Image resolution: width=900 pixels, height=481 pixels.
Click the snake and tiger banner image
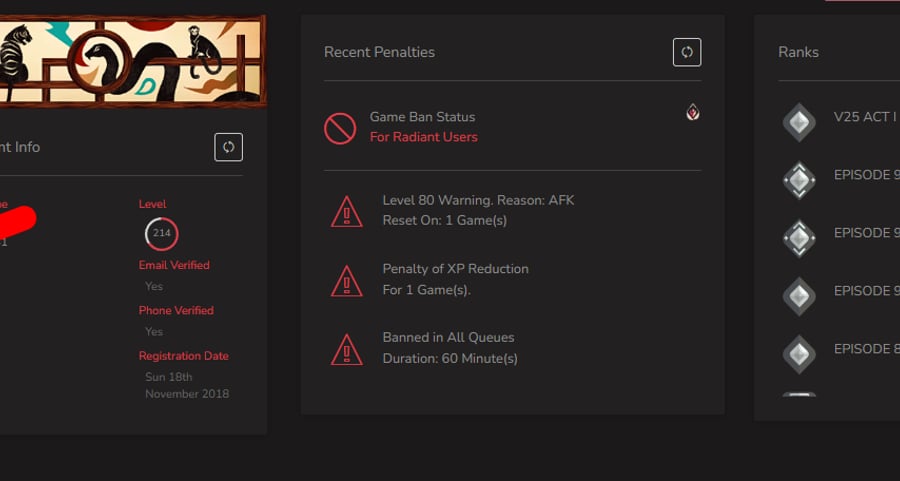[133, 61]
